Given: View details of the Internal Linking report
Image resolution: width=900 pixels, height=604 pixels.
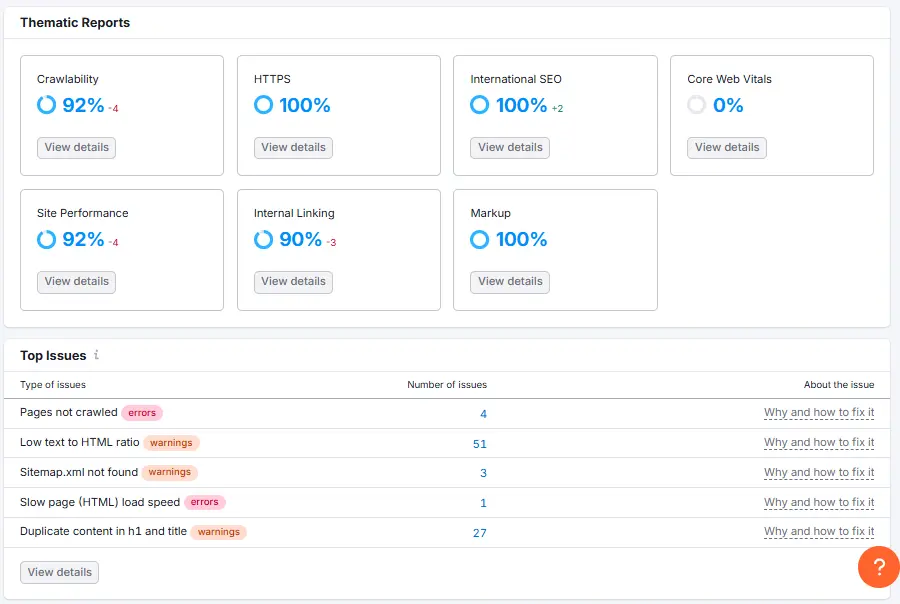Looking at the screenshot, I should tap(293, 281).
